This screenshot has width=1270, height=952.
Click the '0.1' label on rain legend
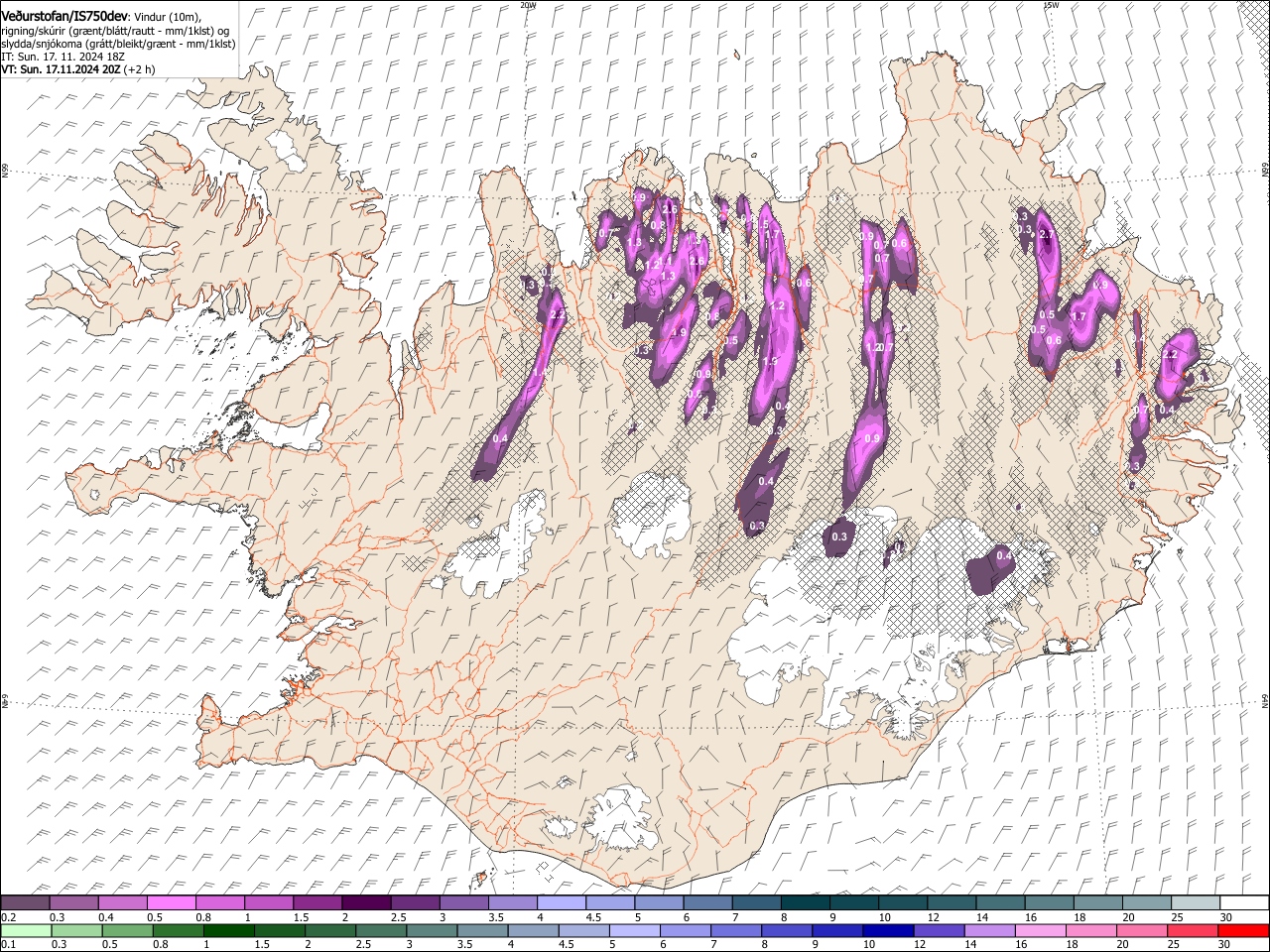[8, 945]
